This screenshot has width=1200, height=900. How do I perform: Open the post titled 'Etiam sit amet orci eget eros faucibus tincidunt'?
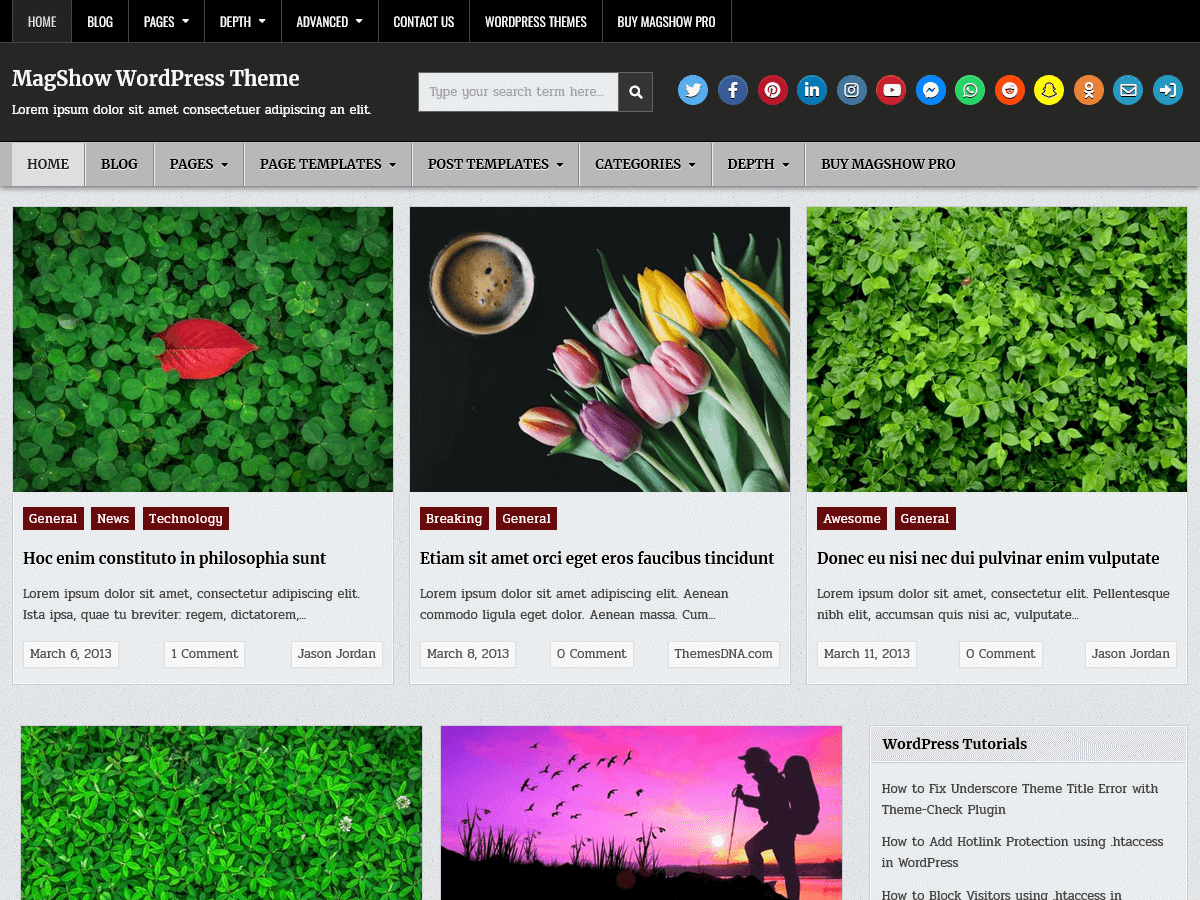[x=597, y=558]
